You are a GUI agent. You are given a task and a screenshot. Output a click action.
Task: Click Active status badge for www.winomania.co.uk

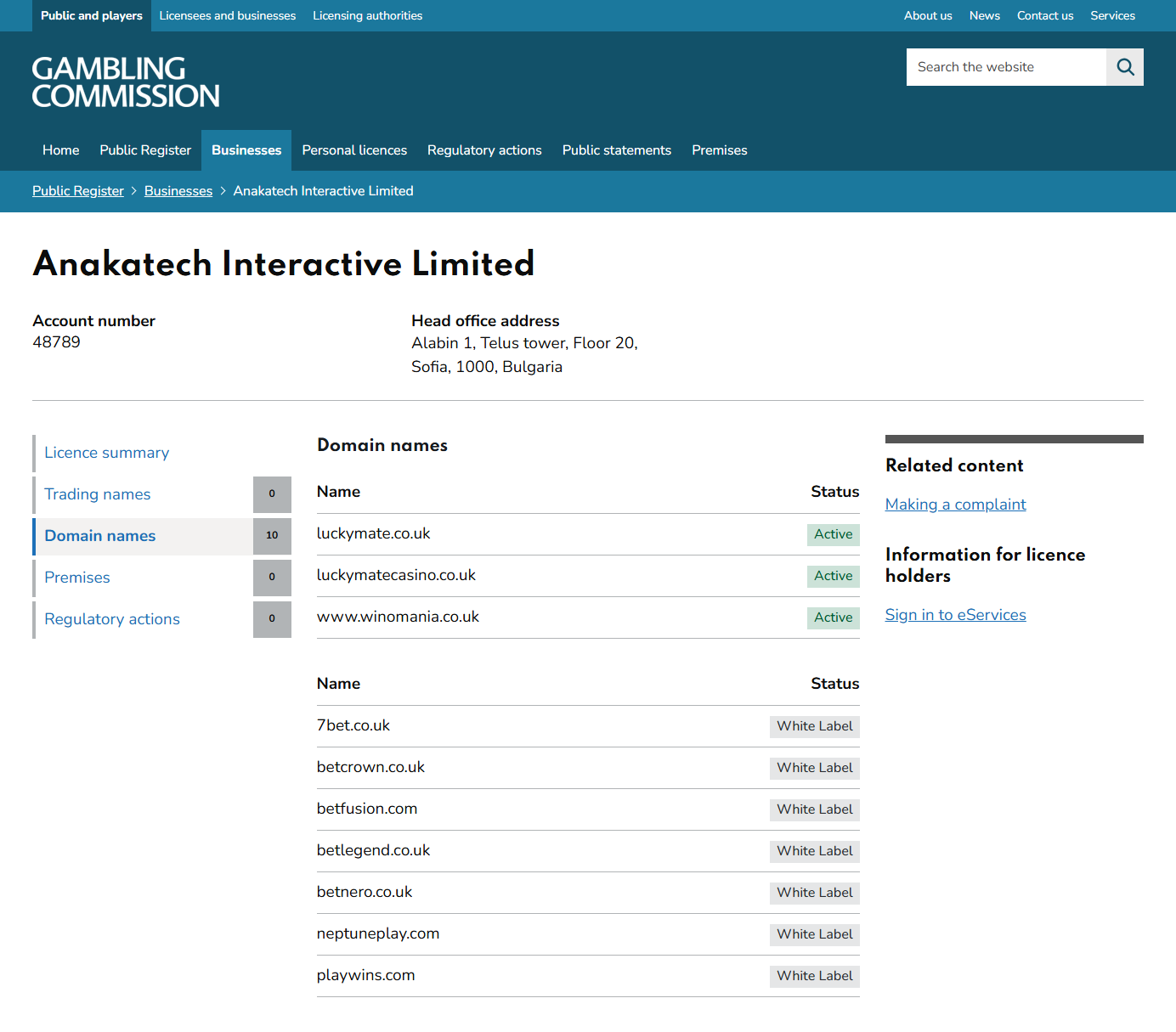click(x=833, y=618)
